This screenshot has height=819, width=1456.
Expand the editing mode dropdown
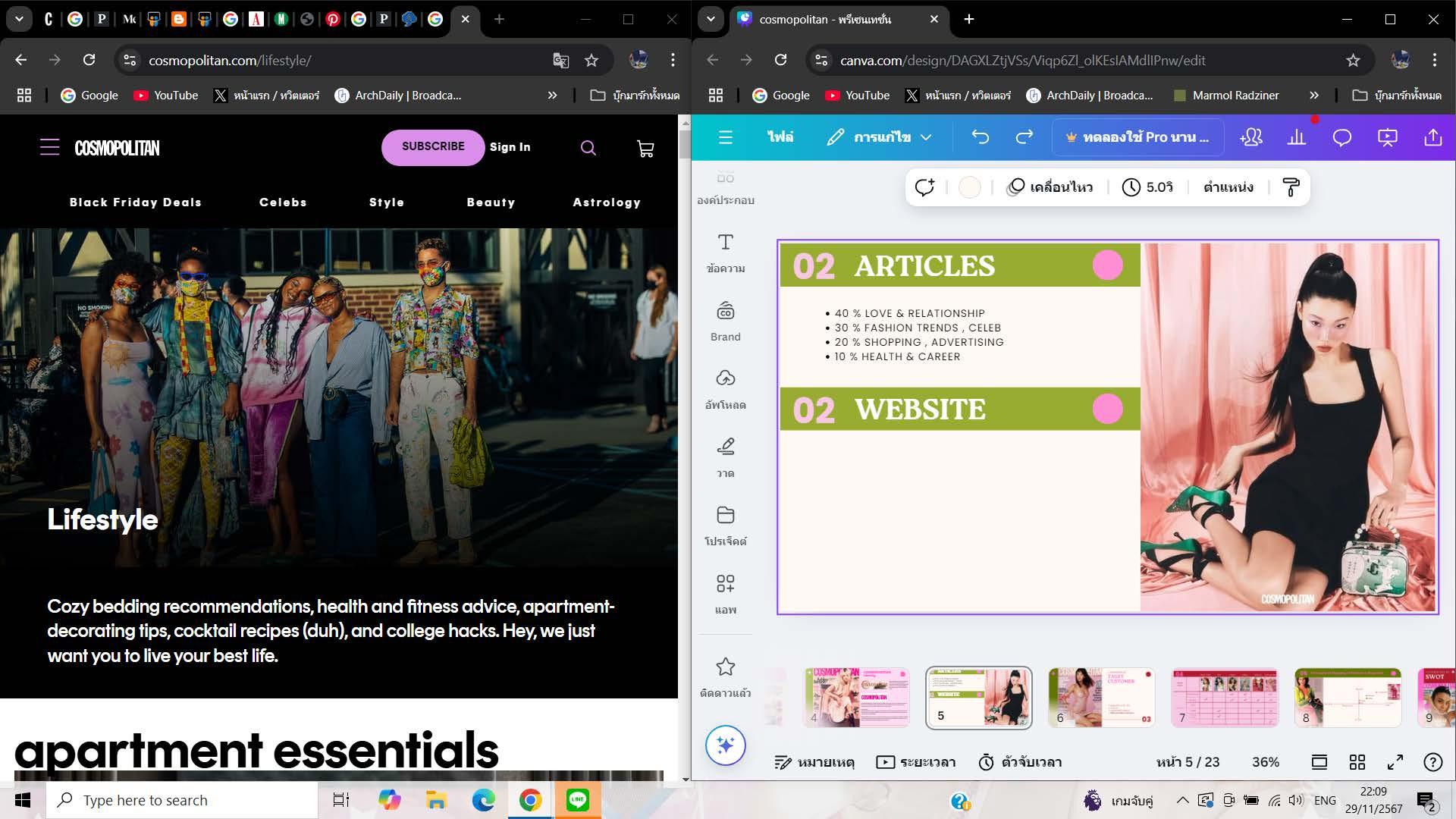(x=926, y=137)
